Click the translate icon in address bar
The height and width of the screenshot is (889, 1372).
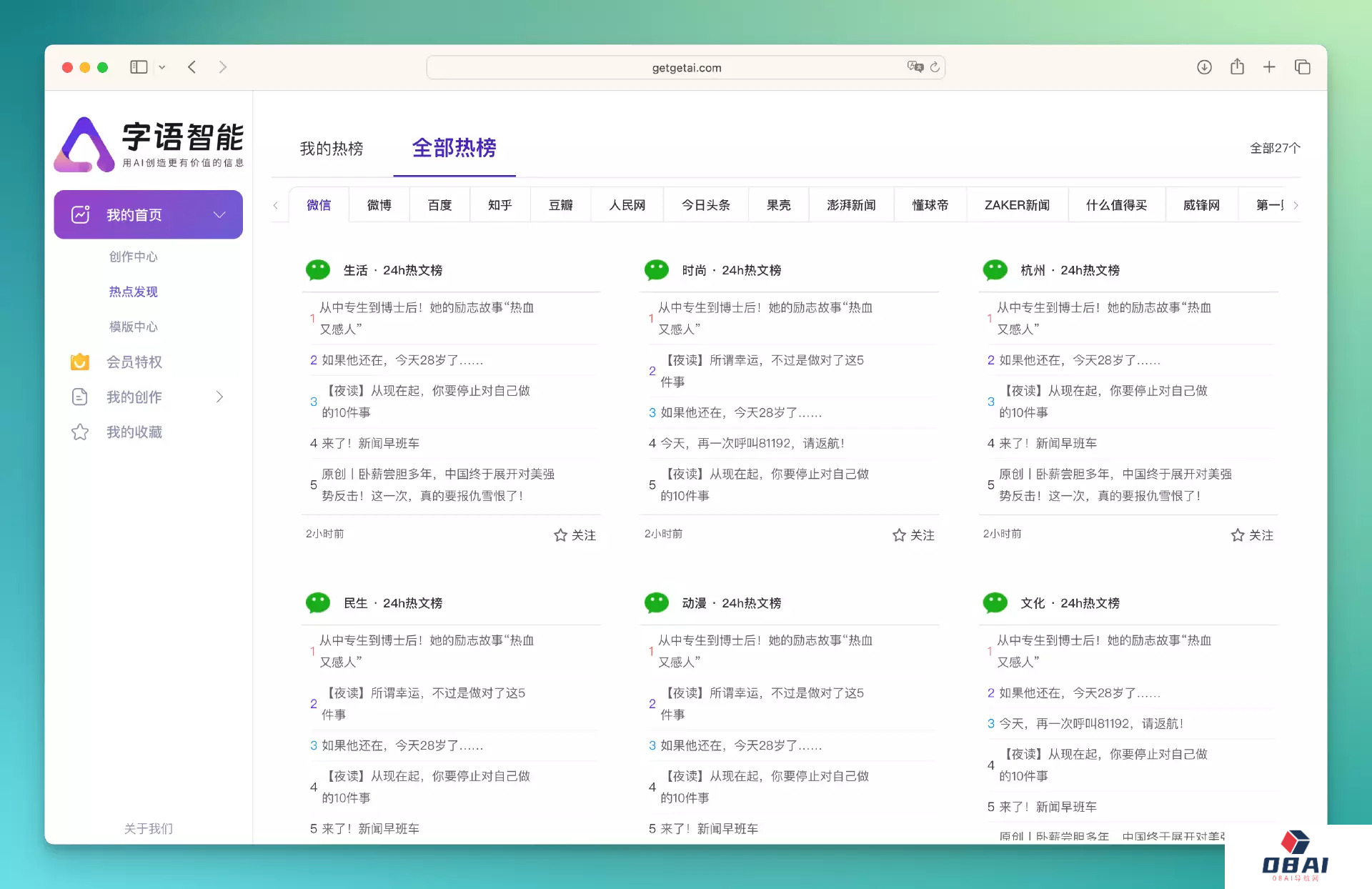[915, 66]
